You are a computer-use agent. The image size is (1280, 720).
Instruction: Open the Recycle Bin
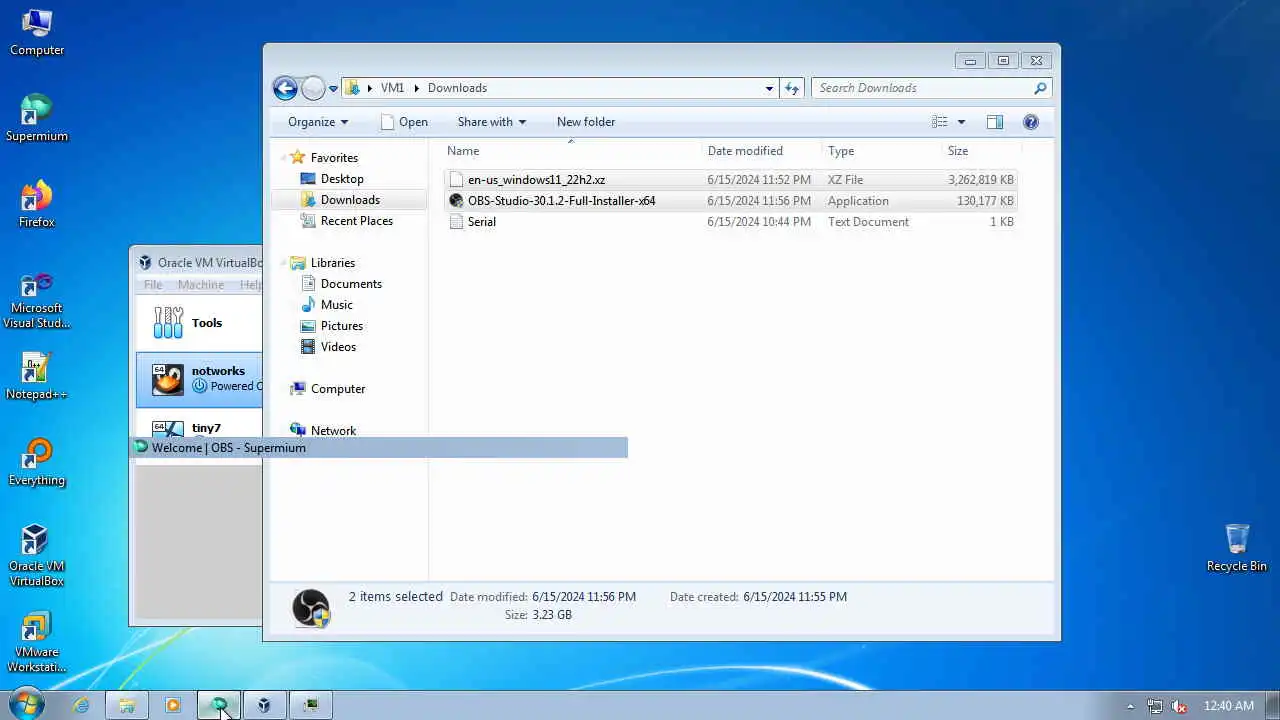(1237, 548)
